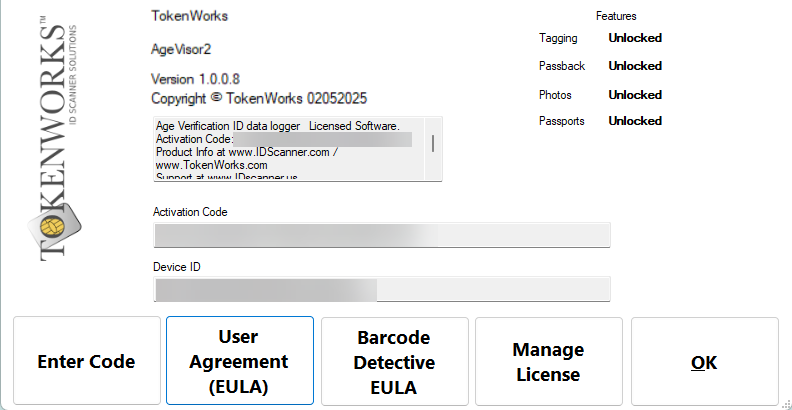792x410 pixels.
Task: Click the 'www.TokenWorks.com' line
Action: [212, 165]
